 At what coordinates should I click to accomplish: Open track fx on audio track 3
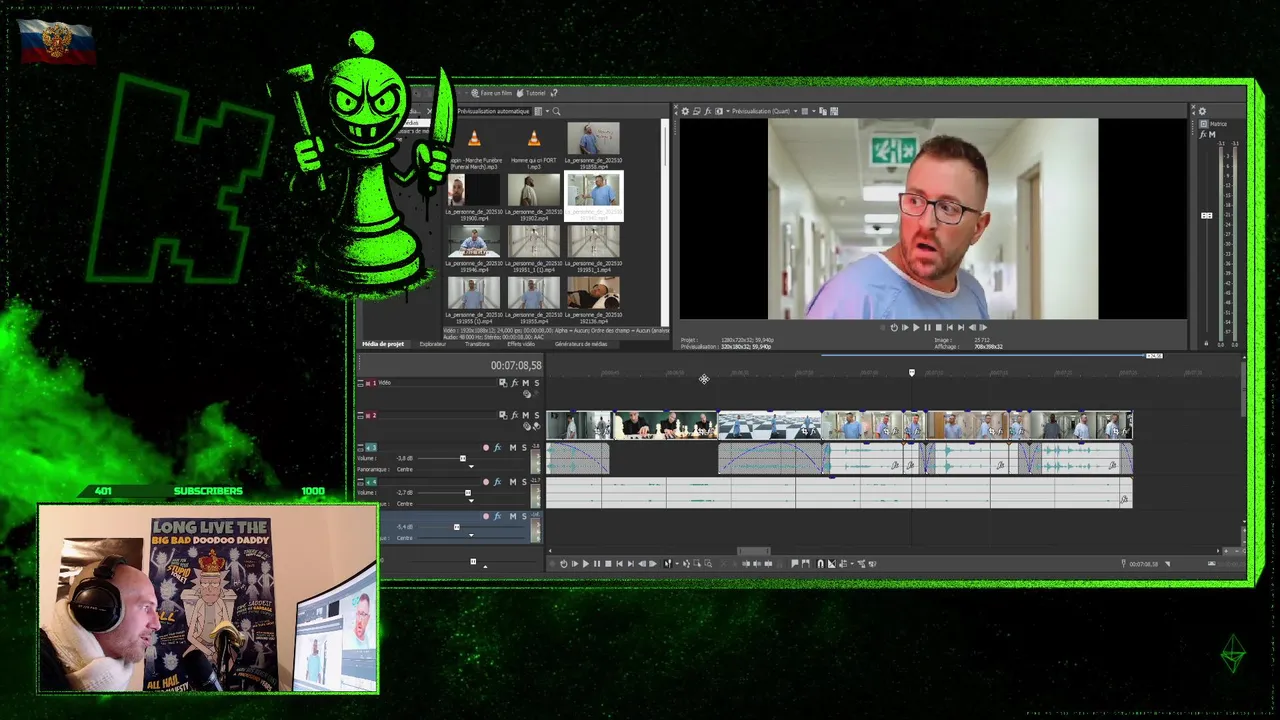(497, 447)
